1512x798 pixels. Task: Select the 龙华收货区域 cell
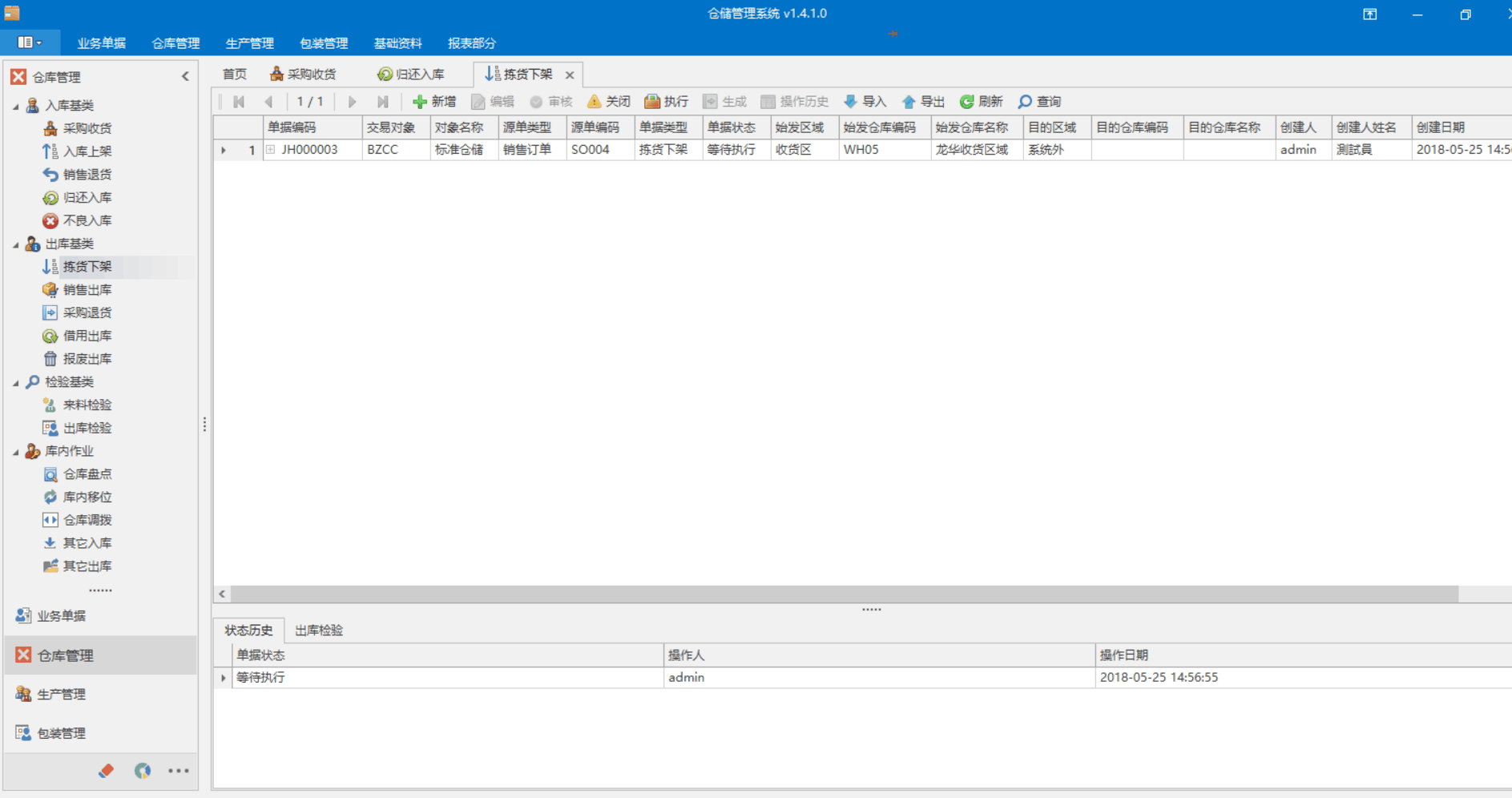[x=977, y=150]
